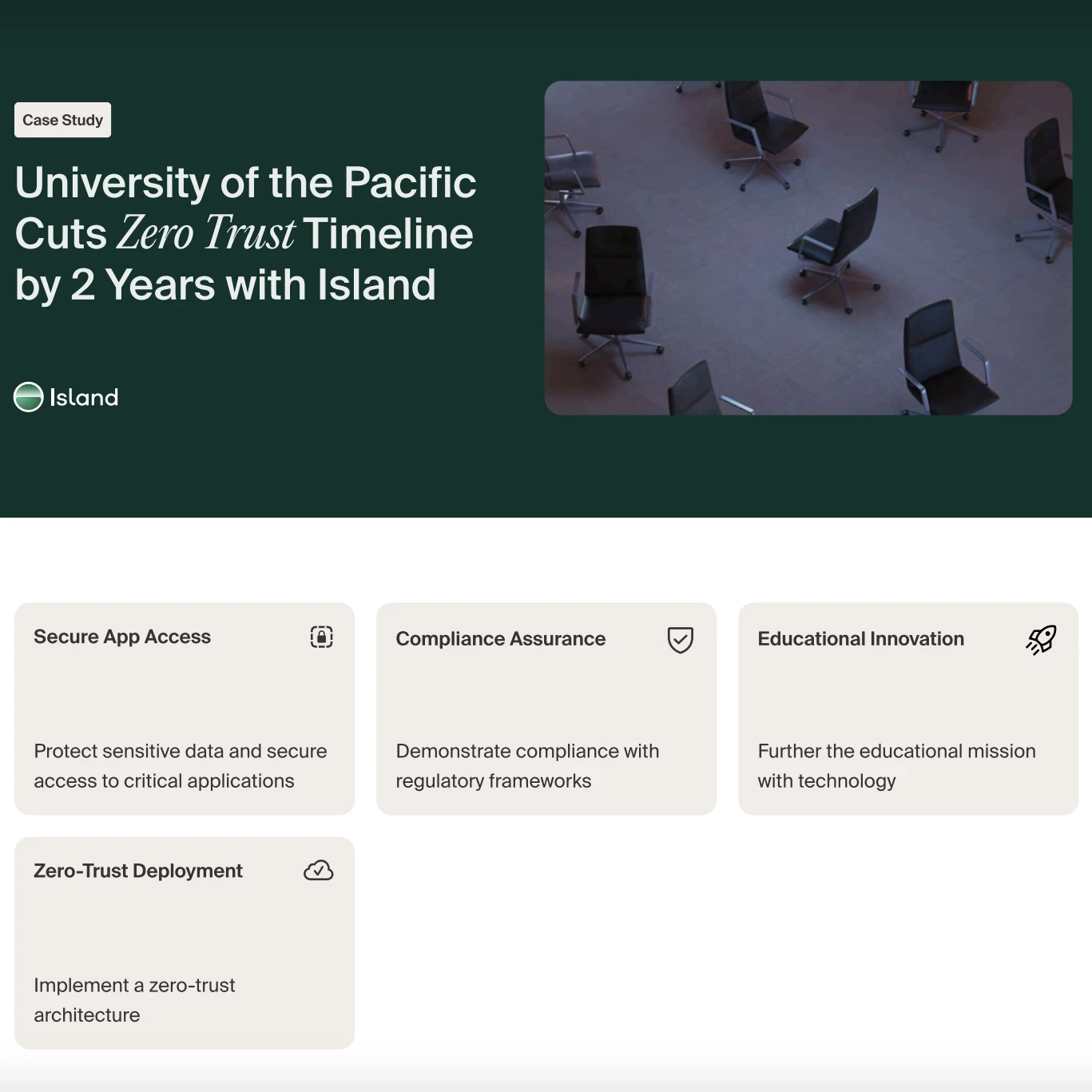1092x1092 pixels.
Task: Click the rocket icon on Educational Innovation card
Action: coord(1041,639)
